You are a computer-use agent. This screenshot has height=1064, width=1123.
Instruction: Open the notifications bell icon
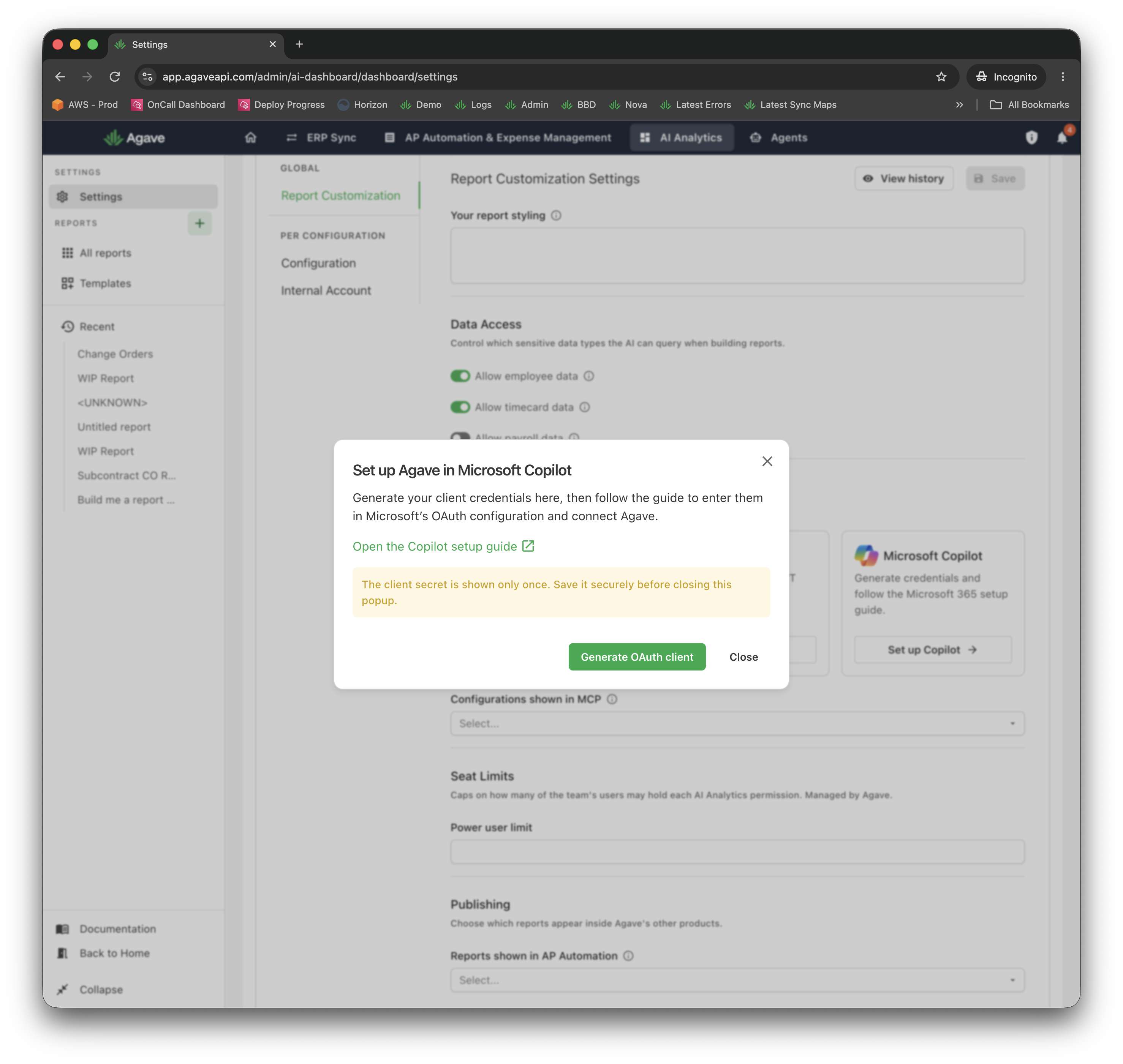coord(1062,137)
